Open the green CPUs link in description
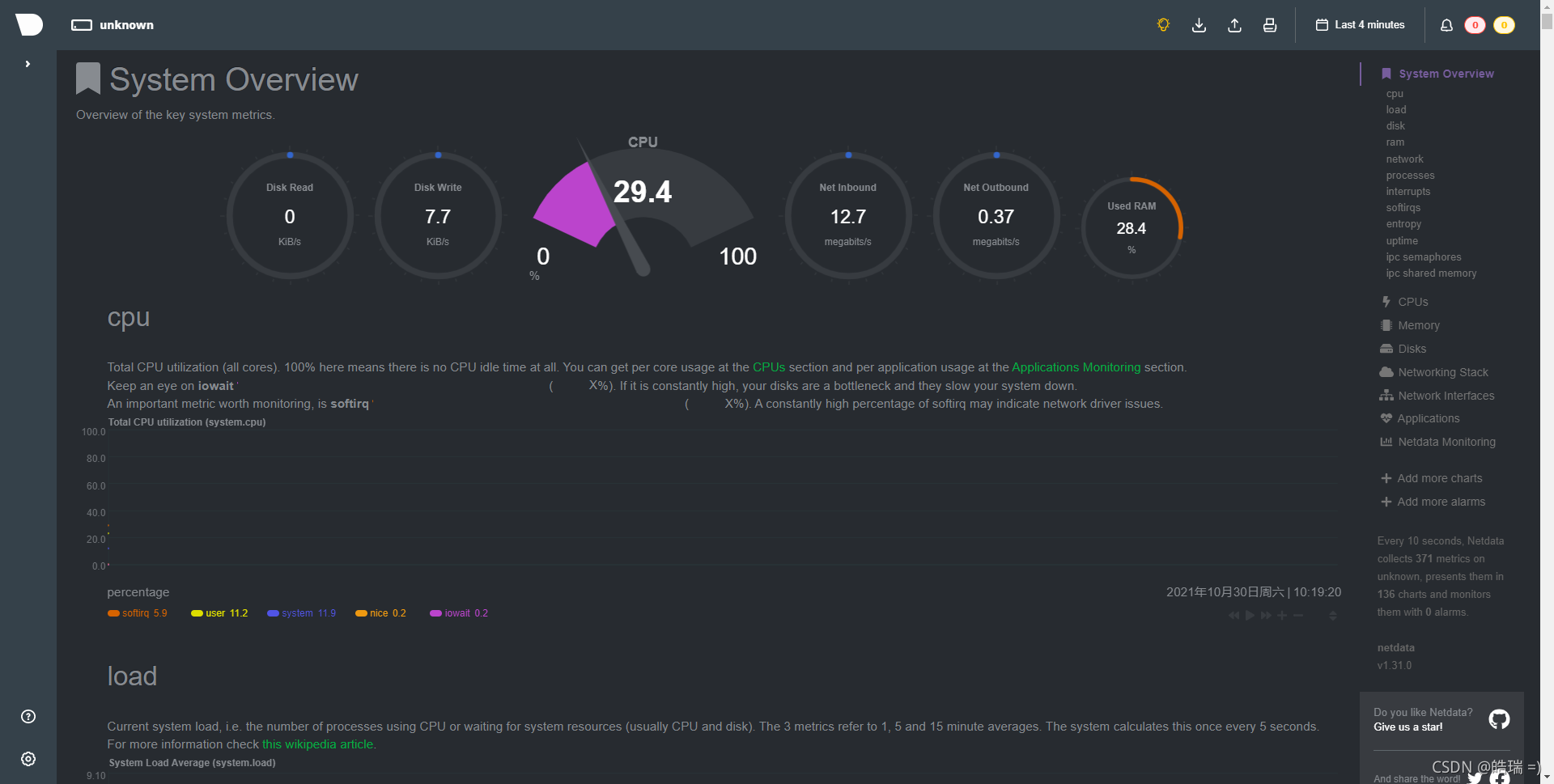The image size is (1554, 784). (x=769, y=367)
